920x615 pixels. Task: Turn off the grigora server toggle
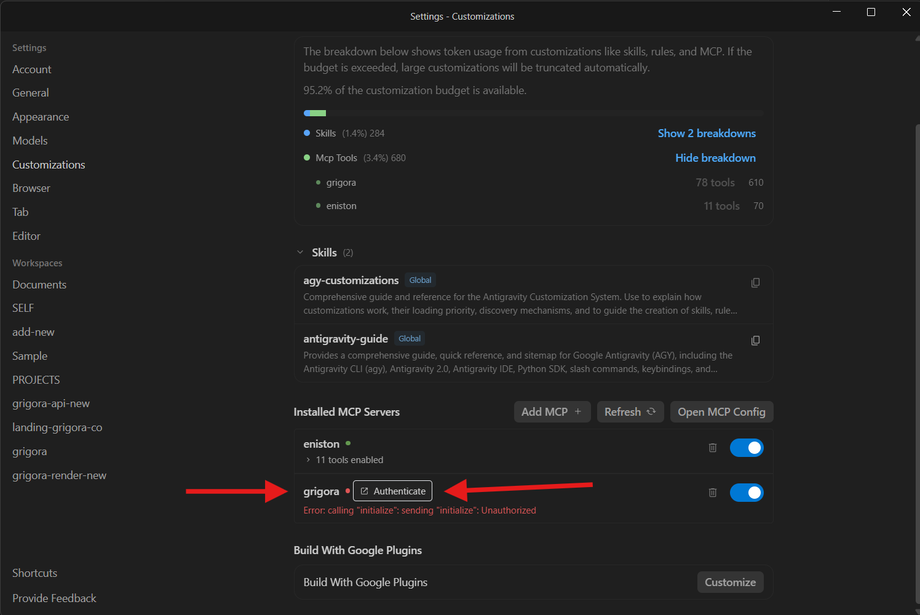(746, 492)
